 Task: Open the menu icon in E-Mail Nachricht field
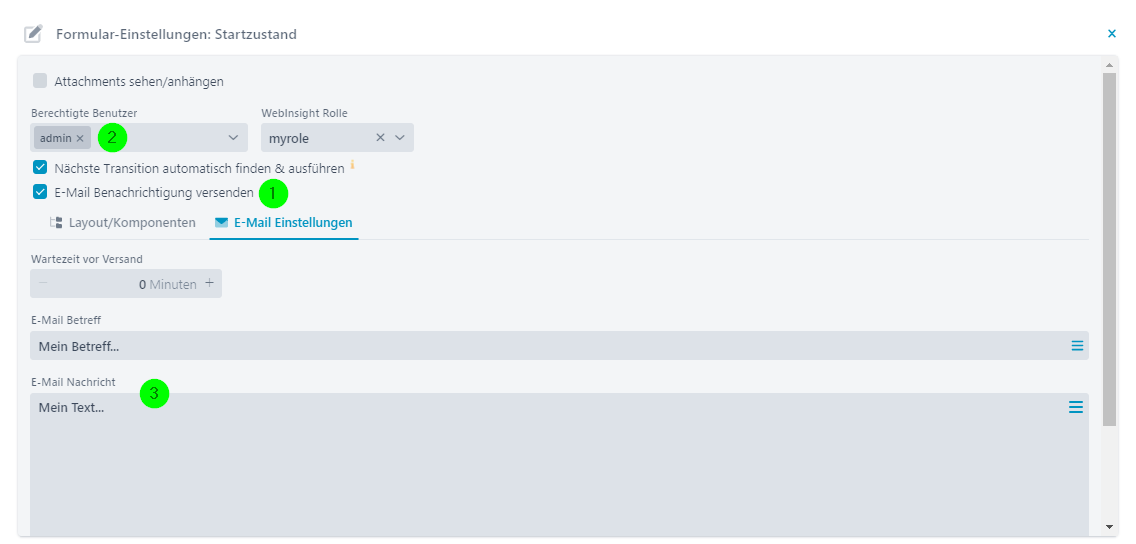click(x=1076, y=407)
